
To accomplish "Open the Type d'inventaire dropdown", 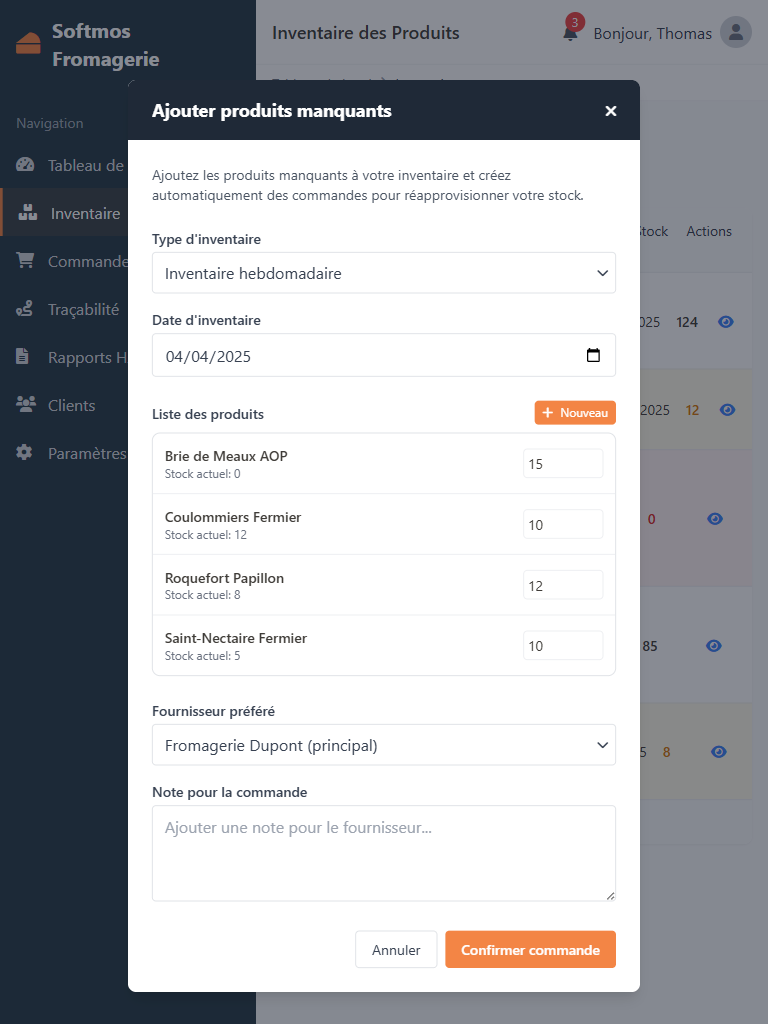I will (x=384, y=273).
